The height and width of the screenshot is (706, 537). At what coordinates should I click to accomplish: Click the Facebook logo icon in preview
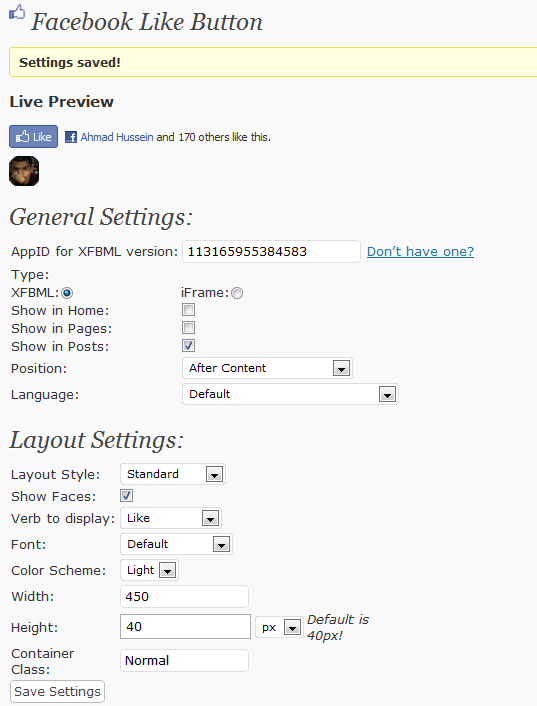coord(71,137)
